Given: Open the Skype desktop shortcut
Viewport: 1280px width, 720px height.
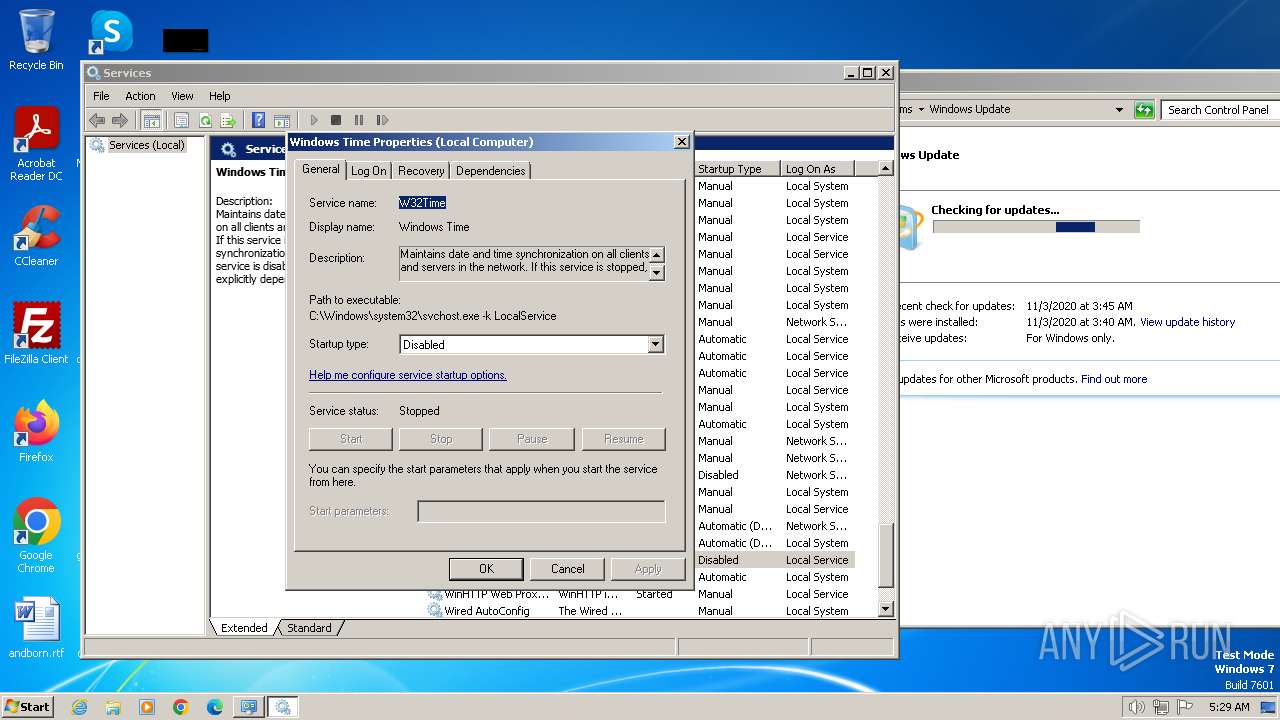Looking at the screenshot, I should (111, 32).
